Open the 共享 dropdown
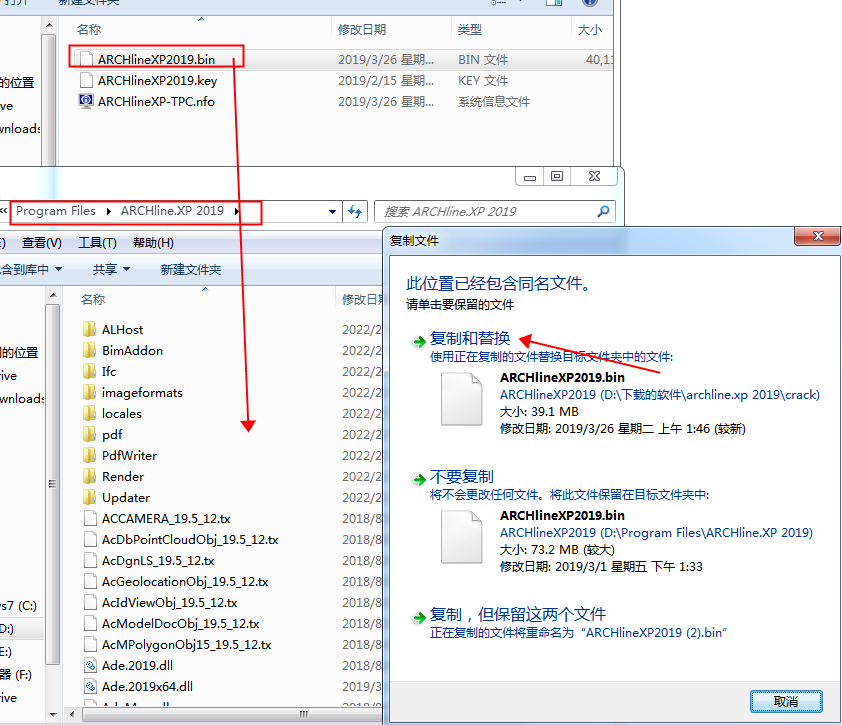The height and width of the screenshot is (725, 842). [111, 269]
